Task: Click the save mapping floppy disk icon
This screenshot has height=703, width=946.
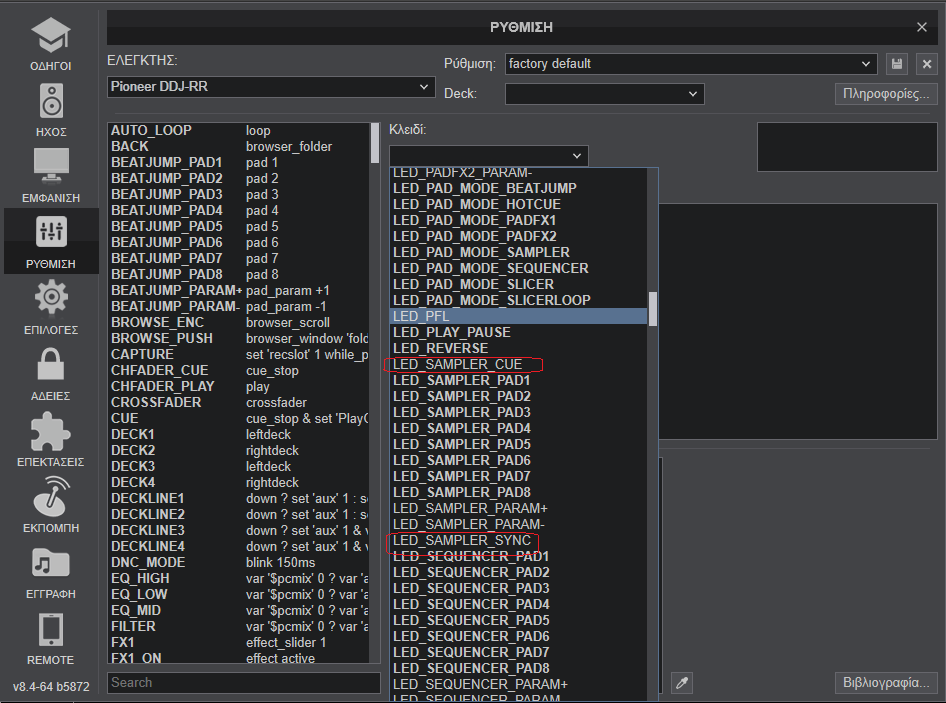Action: pos(897,64)
